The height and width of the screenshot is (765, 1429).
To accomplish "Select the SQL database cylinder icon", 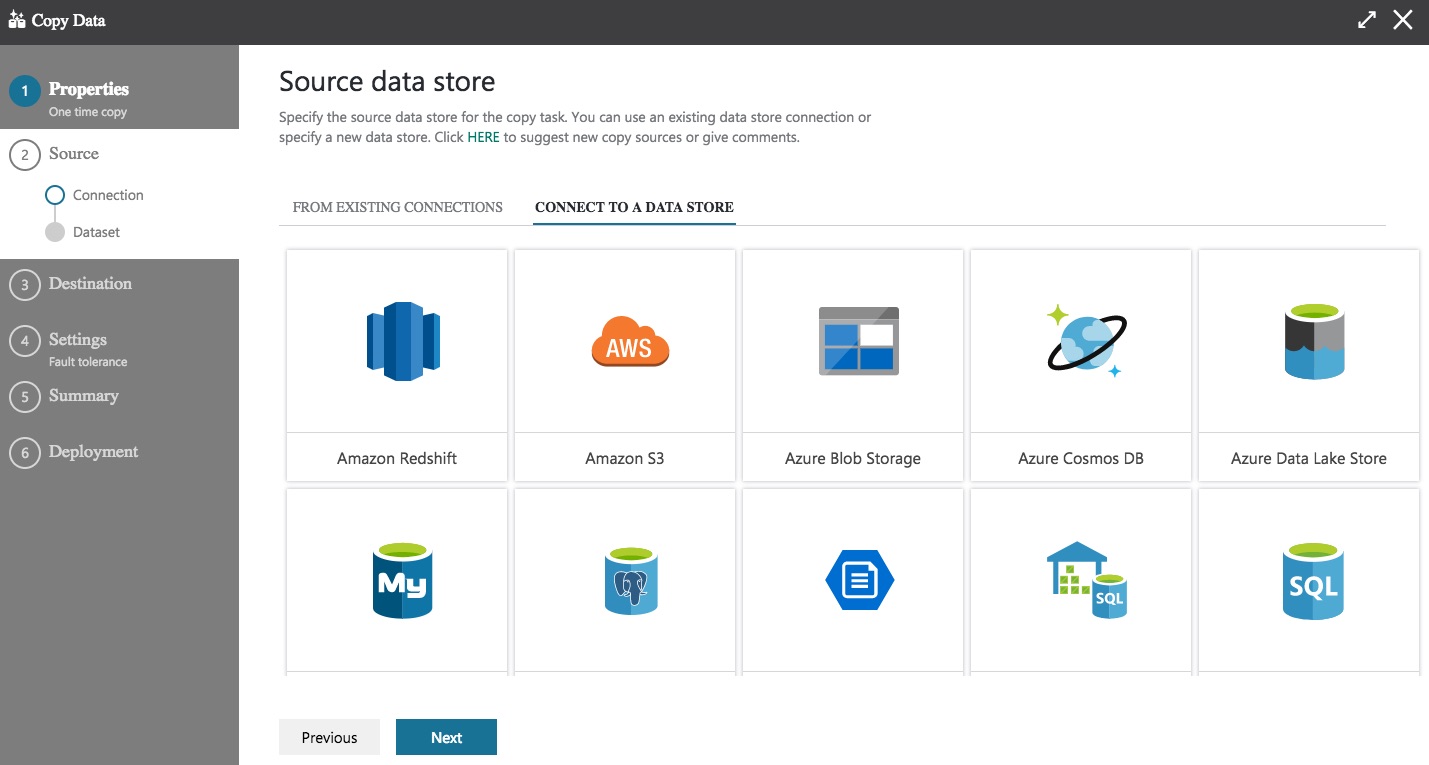I will pos(1313,581).
